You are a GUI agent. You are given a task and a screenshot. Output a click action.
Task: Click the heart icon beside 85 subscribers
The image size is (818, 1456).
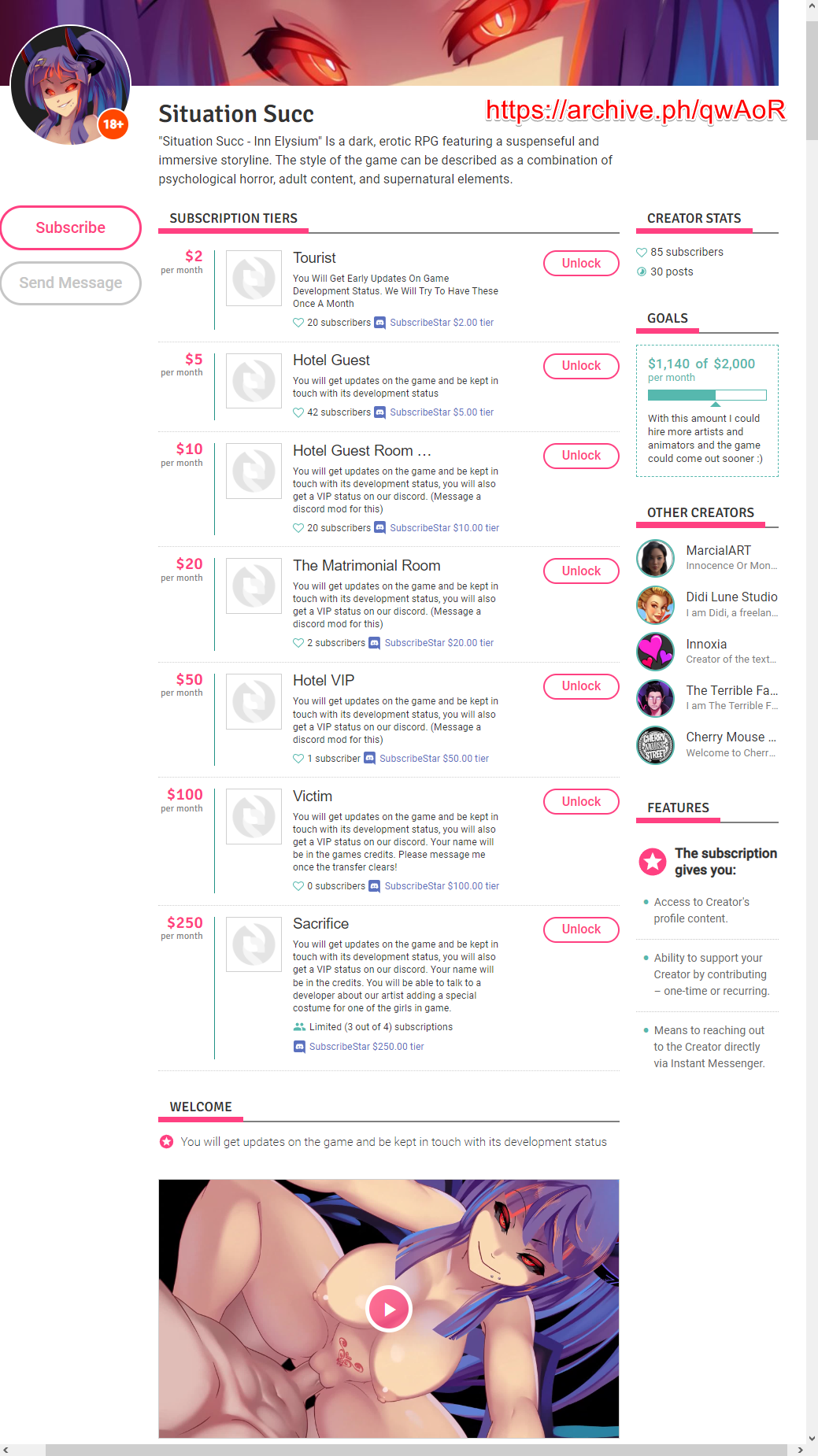(641, 253)
